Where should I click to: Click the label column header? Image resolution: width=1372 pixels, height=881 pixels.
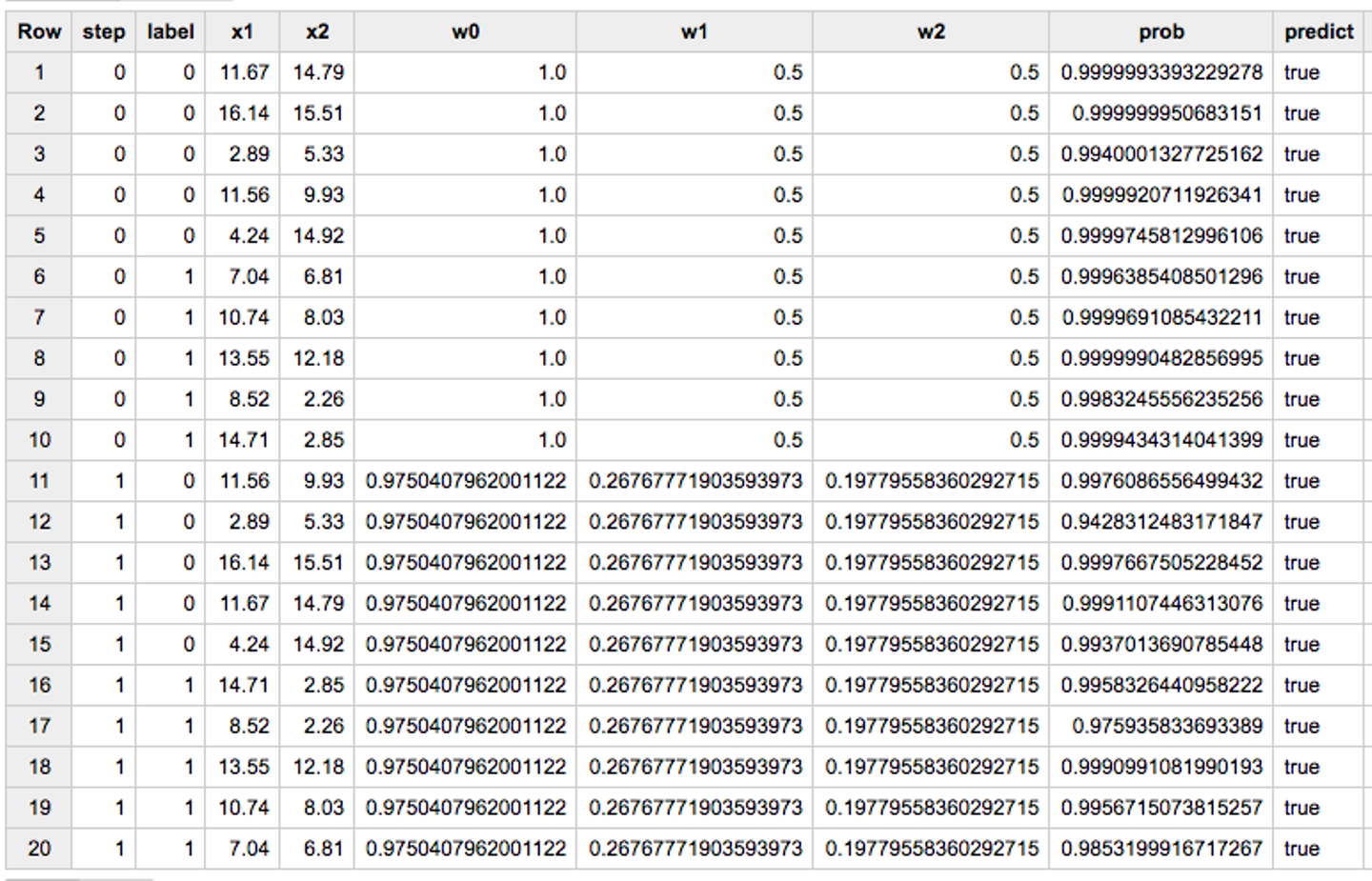pos(171,31)
